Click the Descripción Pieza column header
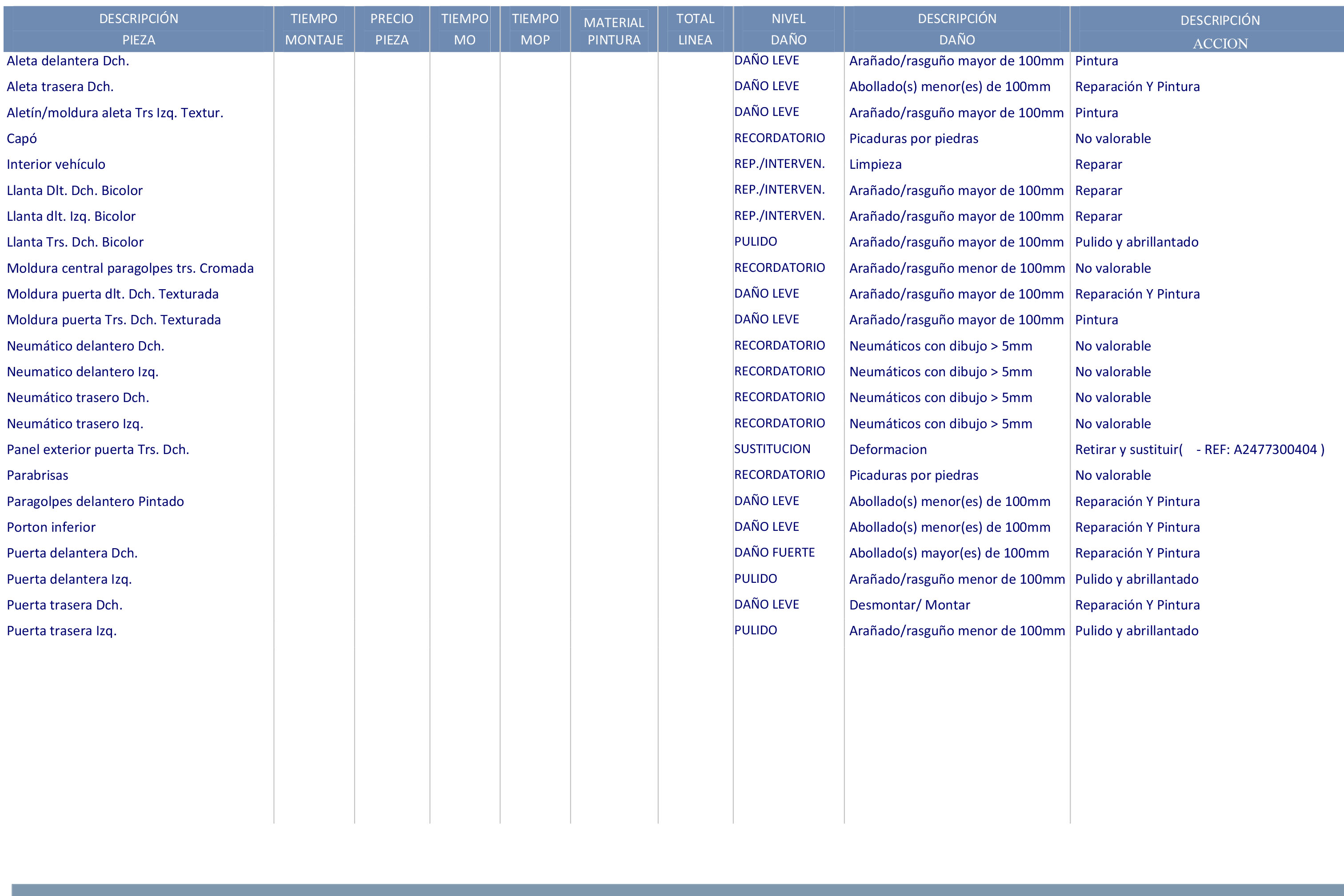This screenshot has height=896, width=1344. click(x=138, y=29)
